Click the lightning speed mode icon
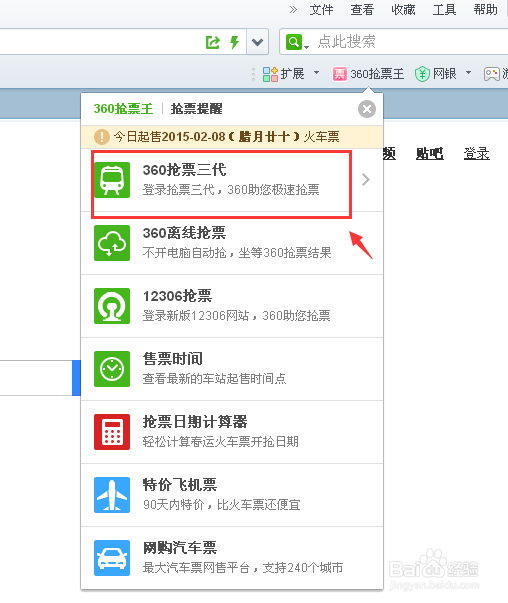The width and height of the screenshot is (508, 603). pos(234,42)
